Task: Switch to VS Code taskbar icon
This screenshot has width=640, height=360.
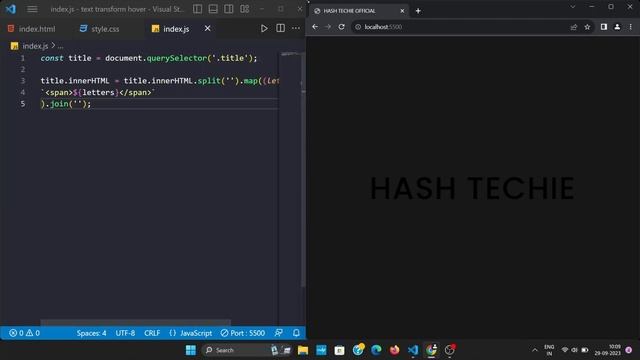Action: pyautogui.click(x=413, y=350)
